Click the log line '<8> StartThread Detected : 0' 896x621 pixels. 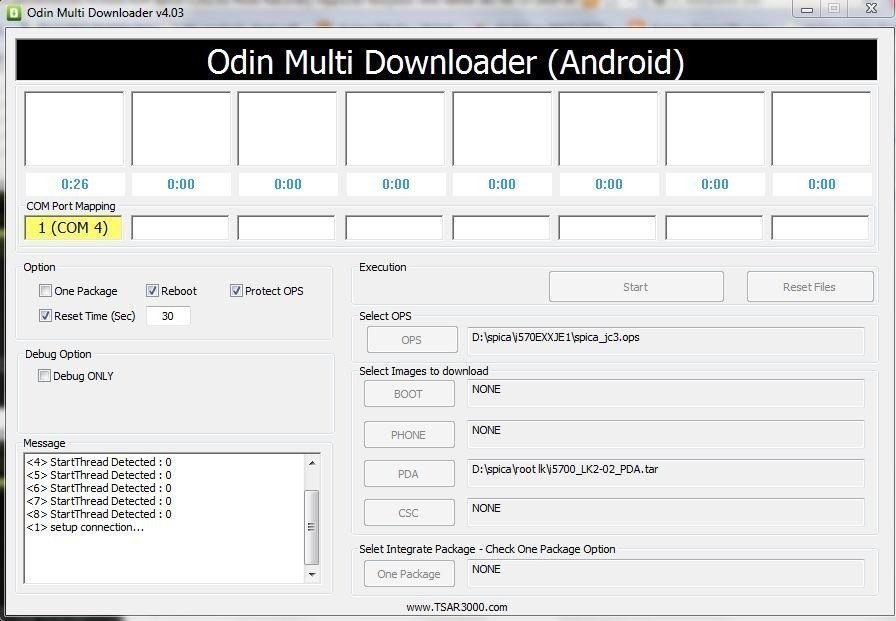click(x=99, y=514)
